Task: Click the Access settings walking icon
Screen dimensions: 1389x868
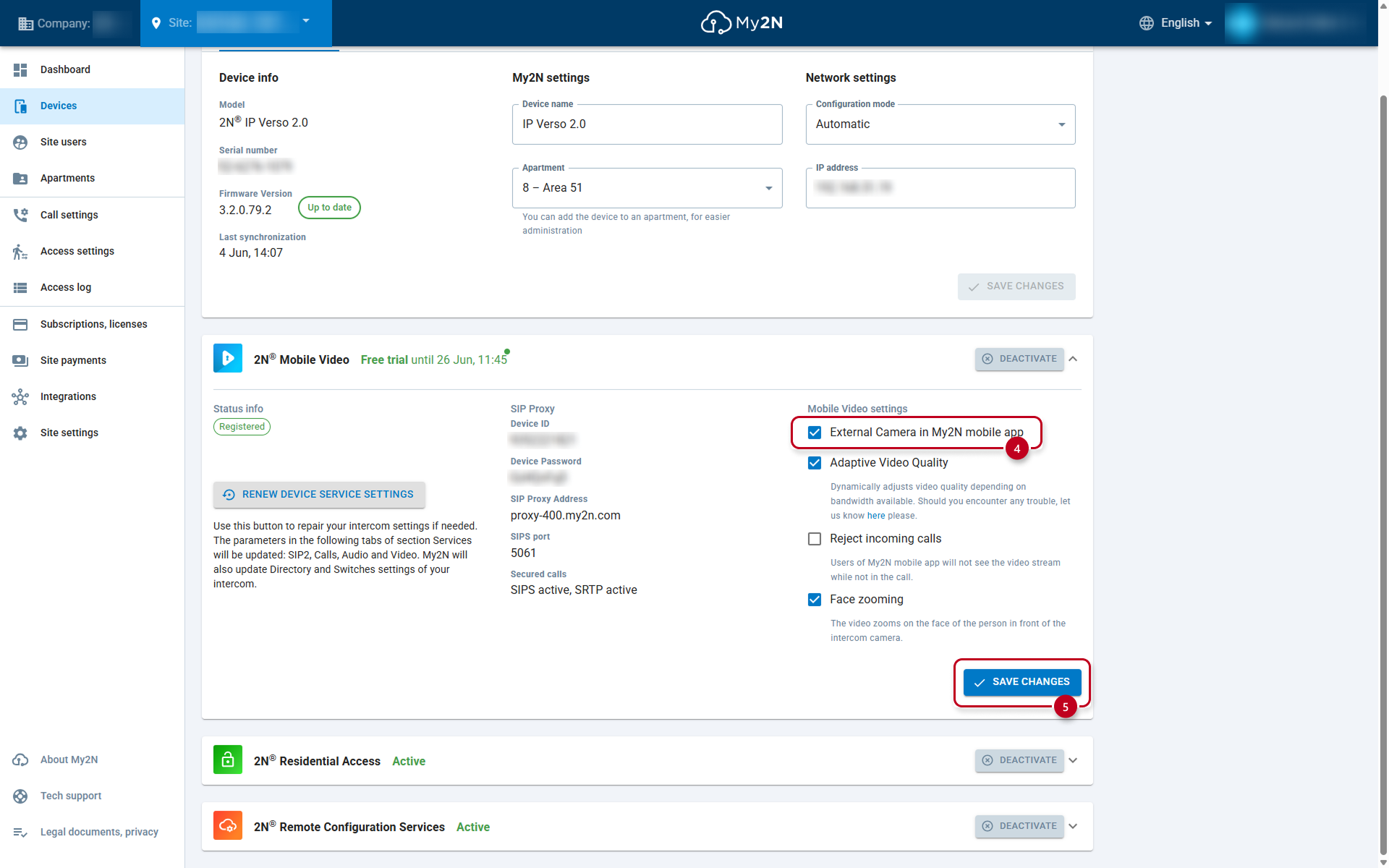Action: (20, 251)
